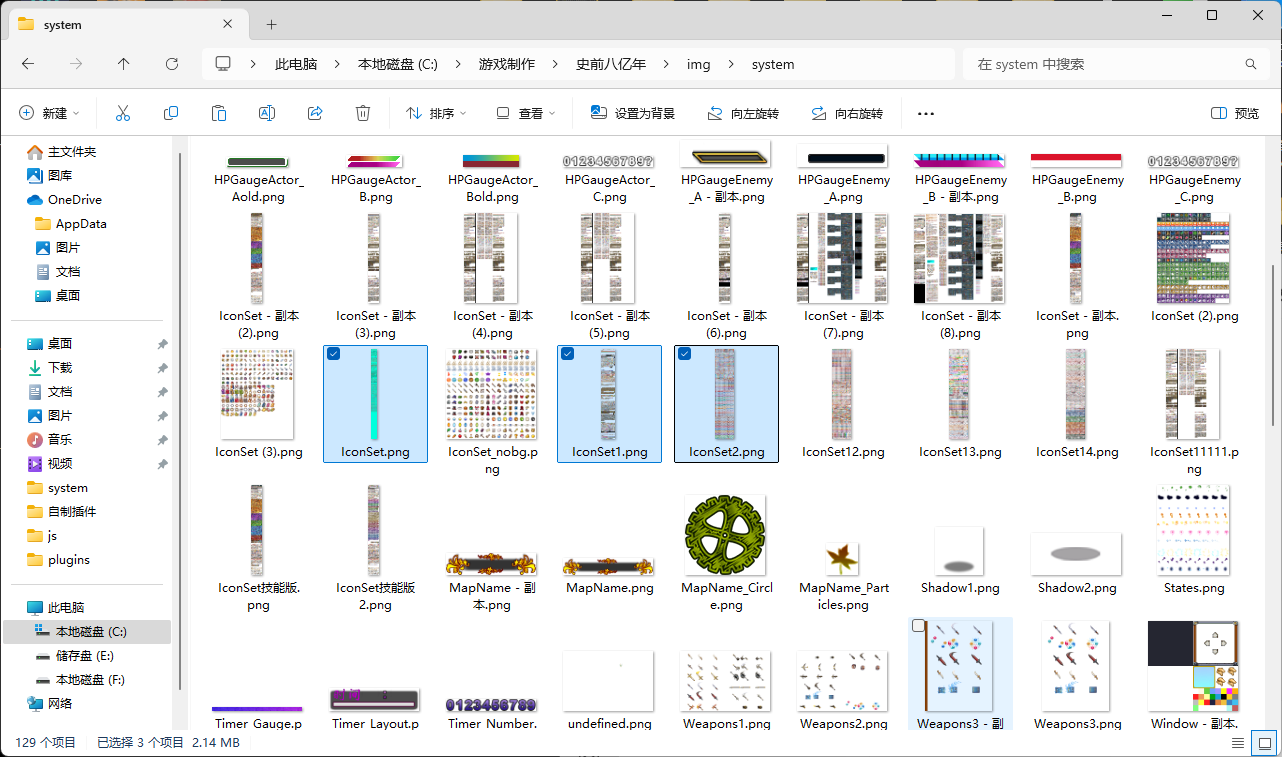1282x757 pixels.
Task: Click the Copy icon in toolbar
Action: [171, 113]
